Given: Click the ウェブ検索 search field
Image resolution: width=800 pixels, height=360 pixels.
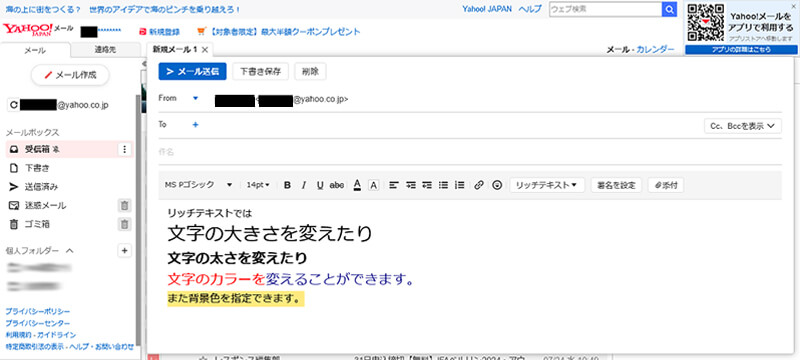Looking at the screenshot, I should click(x=605, y=9).
